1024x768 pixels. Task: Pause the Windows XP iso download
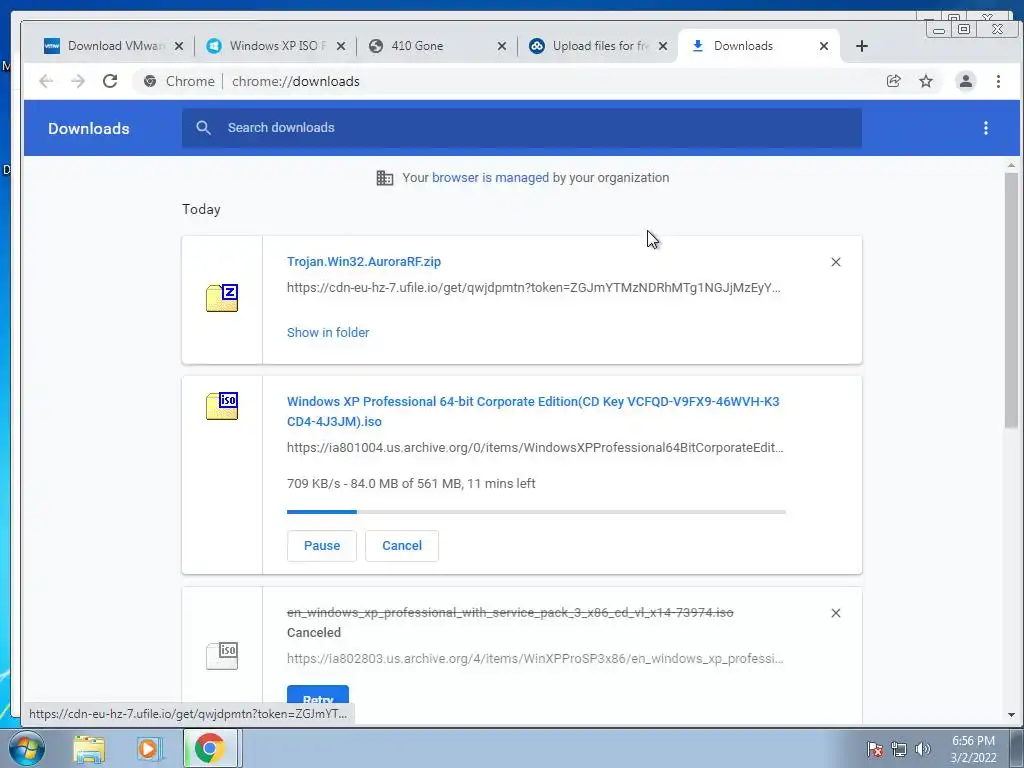(x=322, y=546)
